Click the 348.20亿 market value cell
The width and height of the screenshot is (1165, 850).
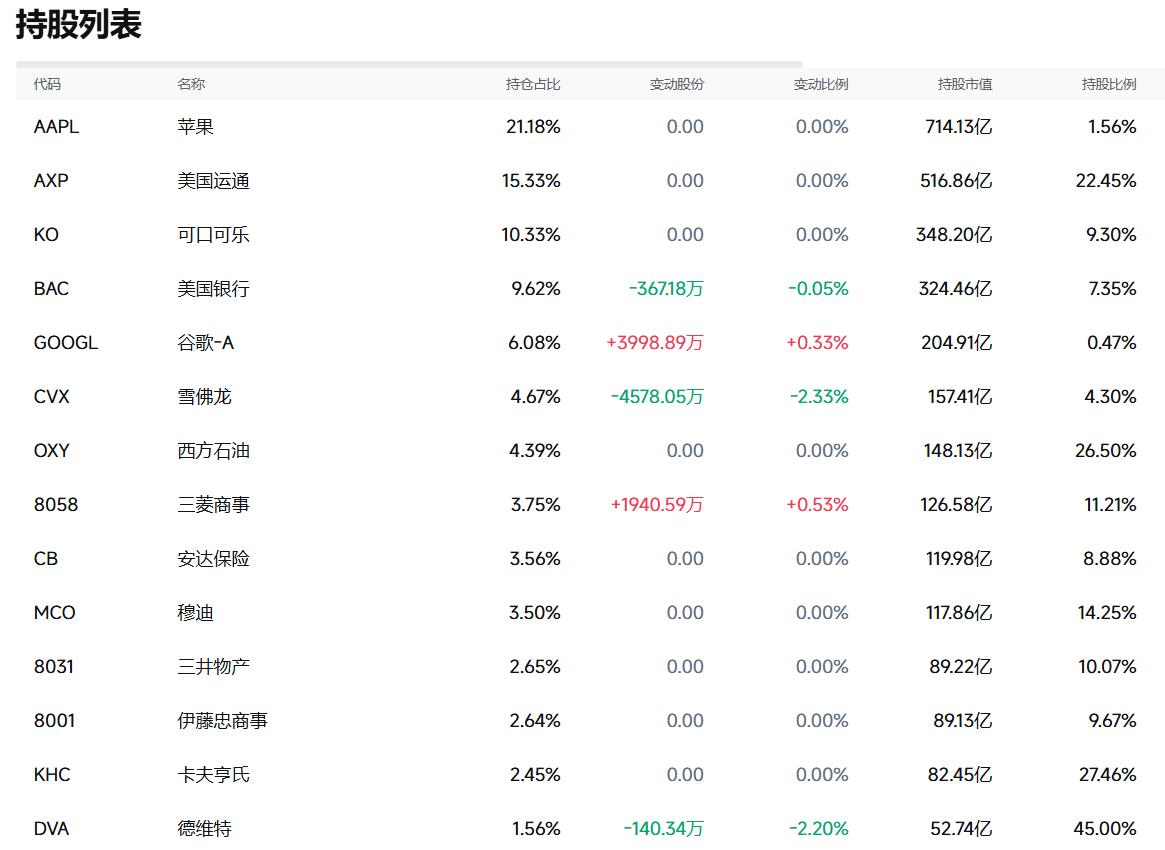pos(954,235)
